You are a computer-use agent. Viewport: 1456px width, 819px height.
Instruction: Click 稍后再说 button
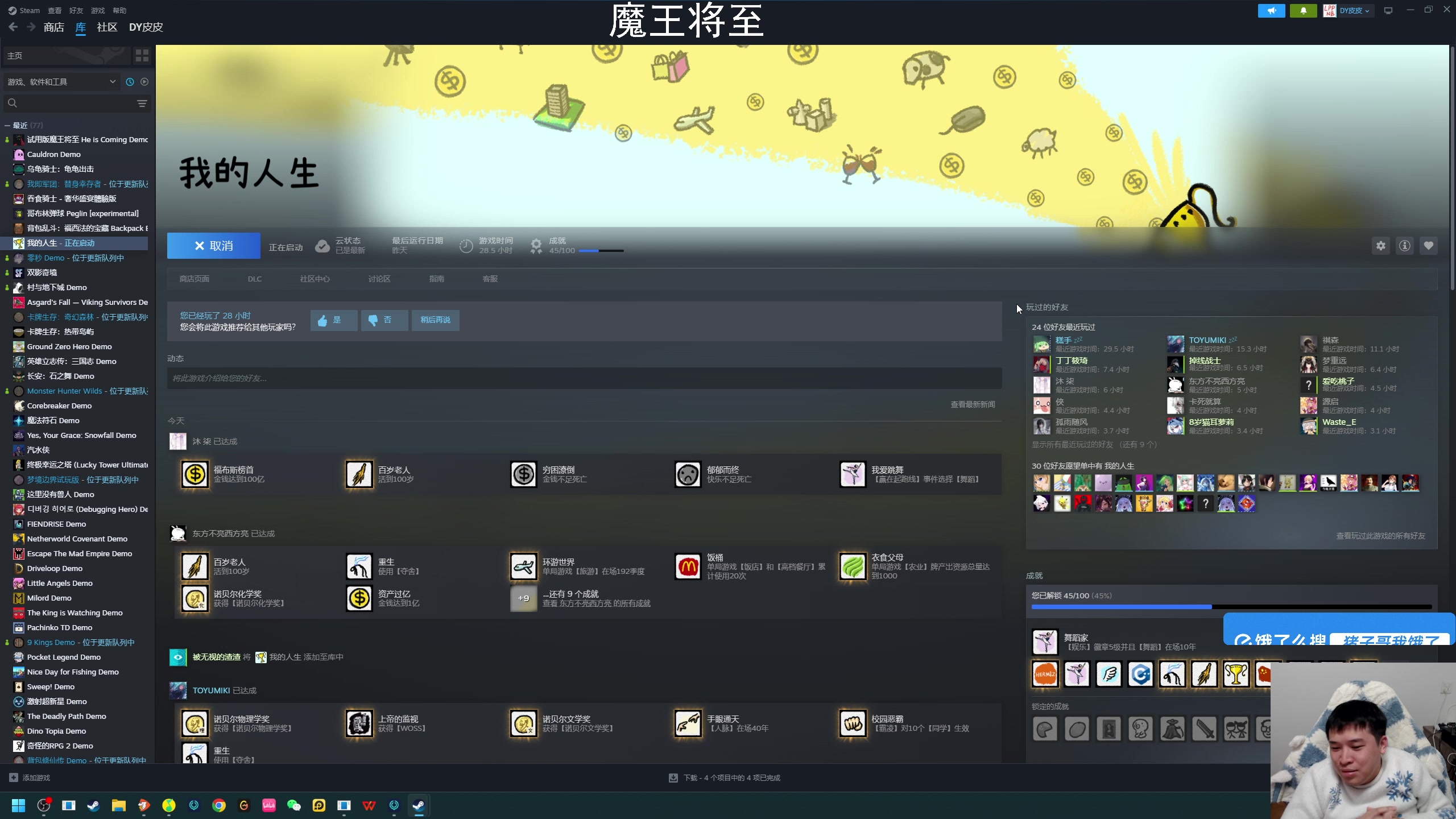(x=436, y=320)
